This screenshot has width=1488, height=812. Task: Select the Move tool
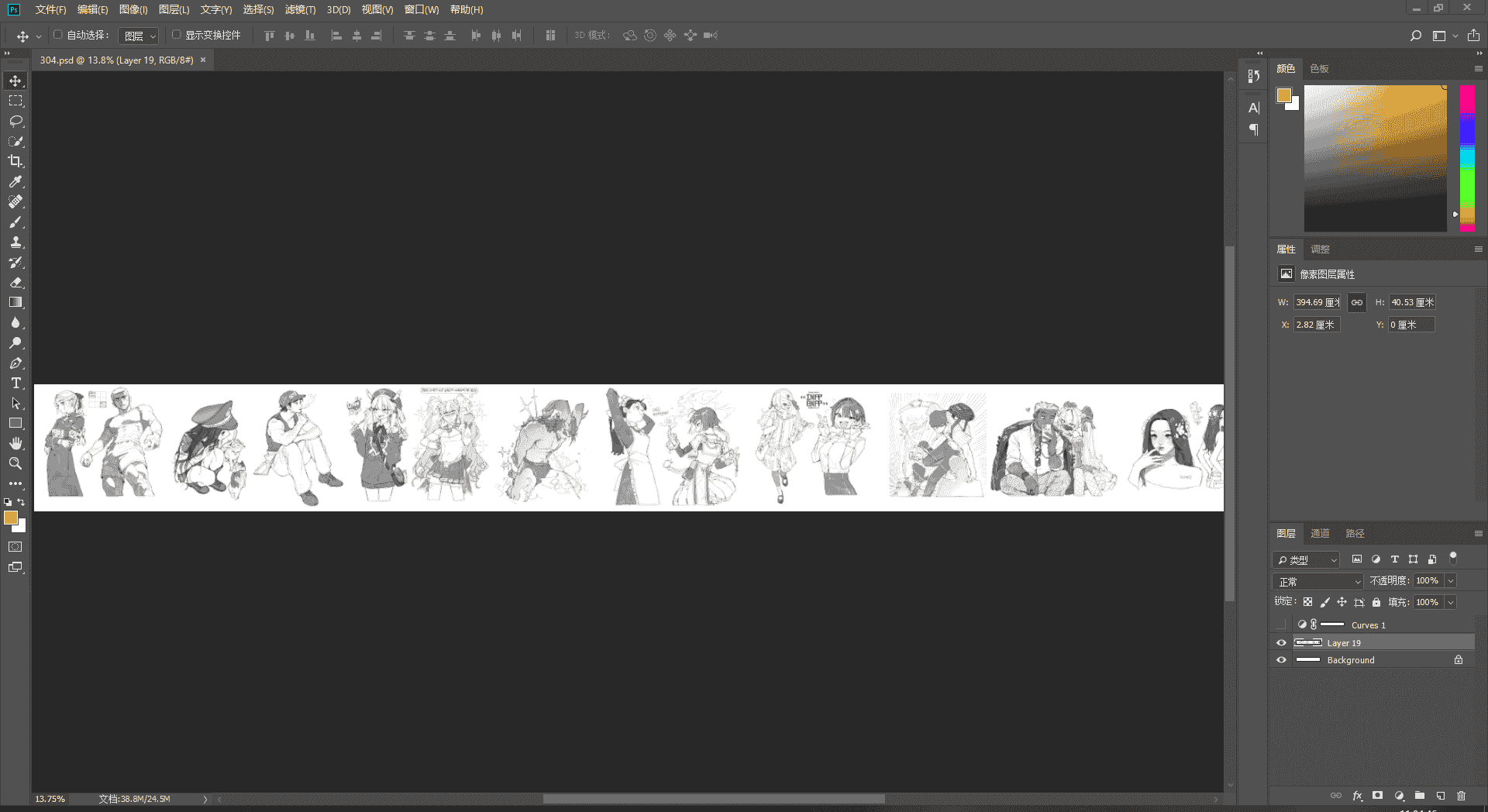[x=15, y=81]
